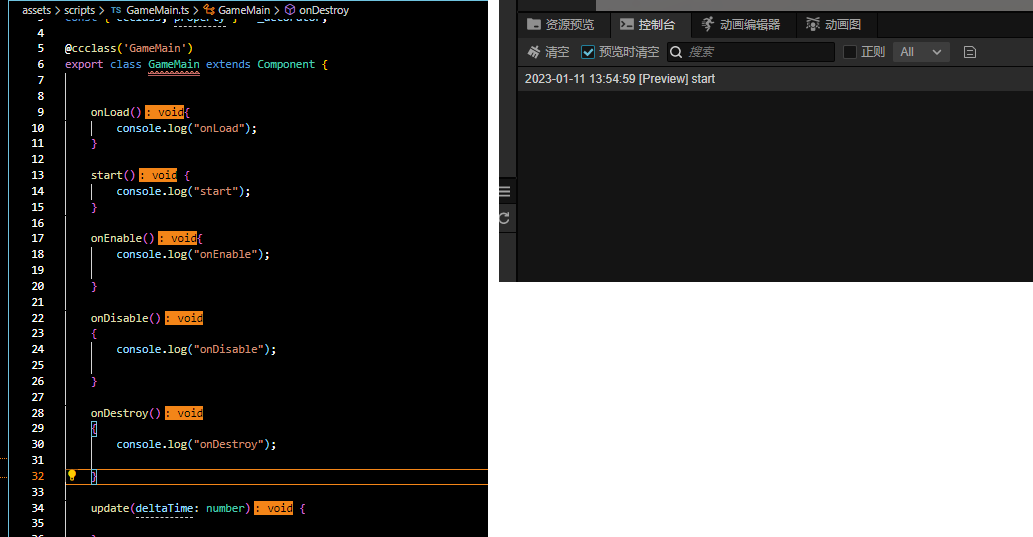Click the void inlay hint after onLoad()
Screen dimensions: 1033x537
click(165, 112)
